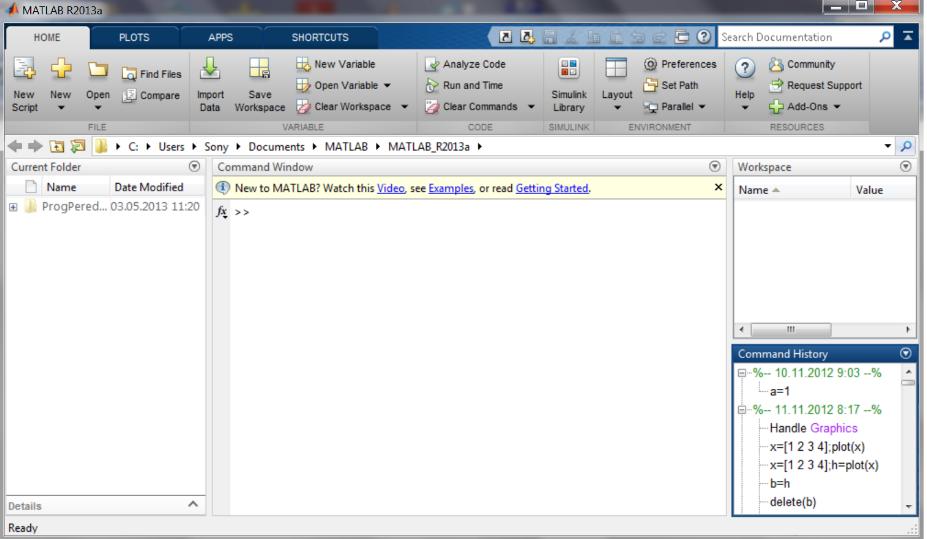
Task: Switch to the PLOTS tab
Action: point(134,37)
